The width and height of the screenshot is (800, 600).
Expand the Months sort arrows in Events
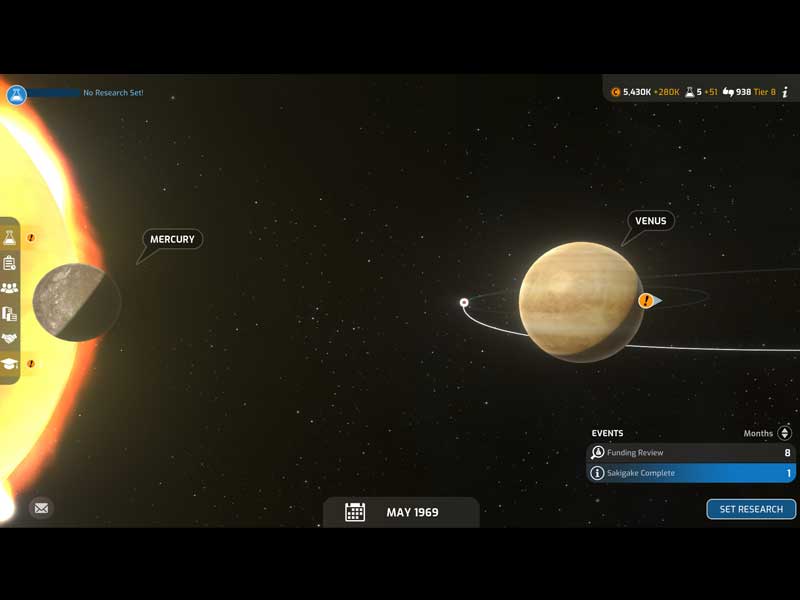click(x=784, y=433)
